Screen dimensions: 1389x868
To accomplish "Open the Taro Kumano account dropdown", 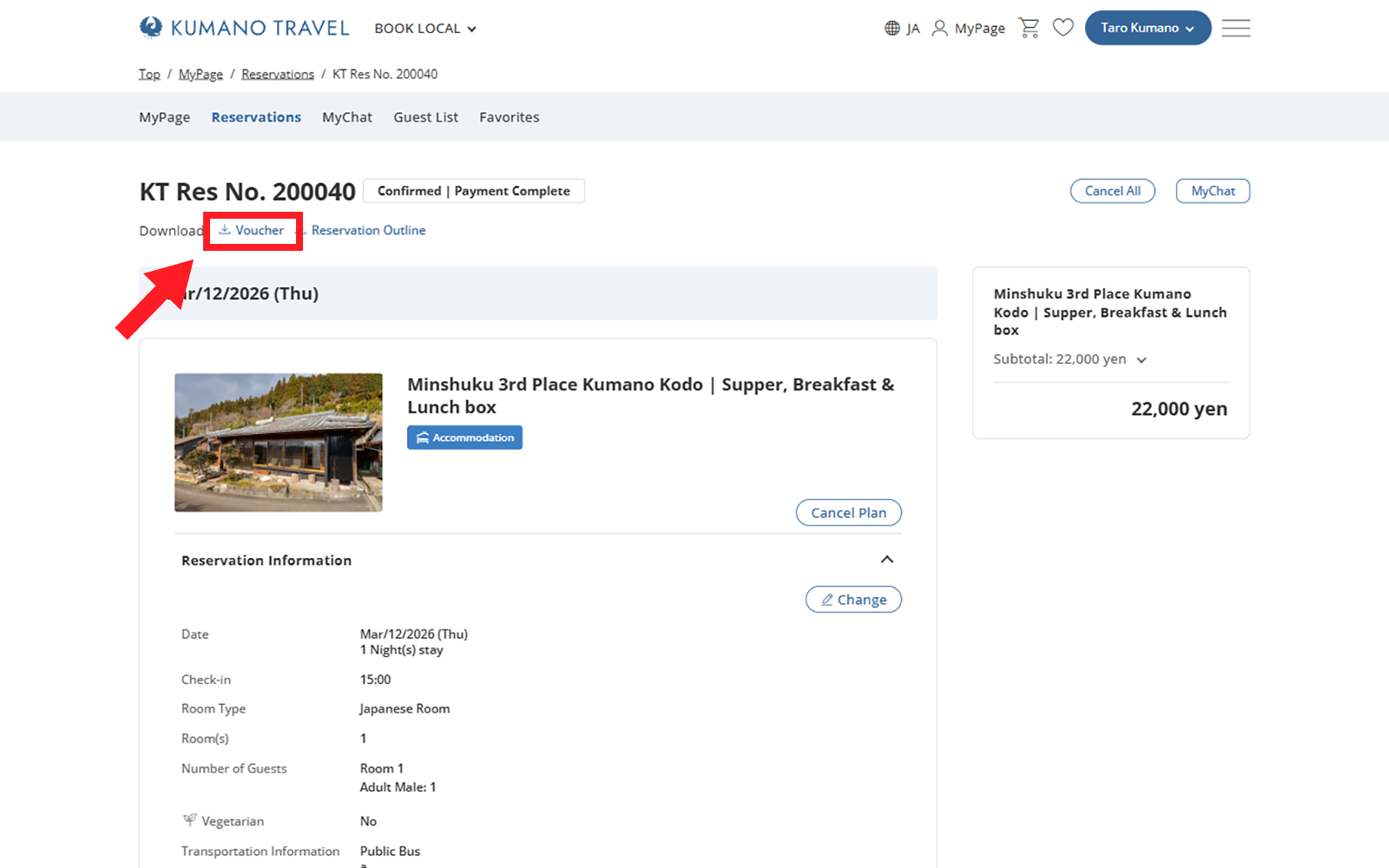I will [1147, 28].
